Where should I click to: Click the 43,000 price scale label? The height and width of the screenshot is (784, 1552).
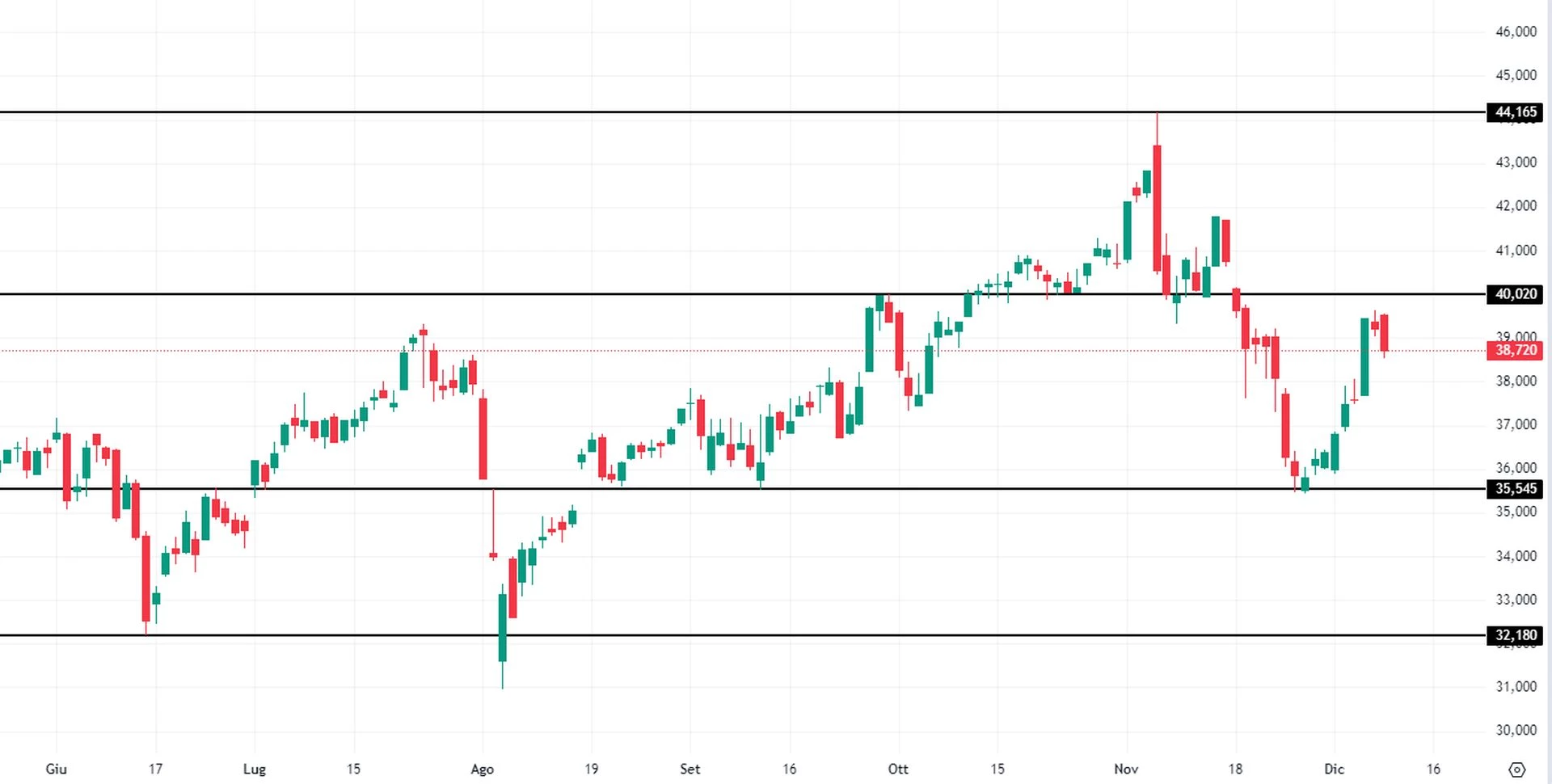(1516, 162)
